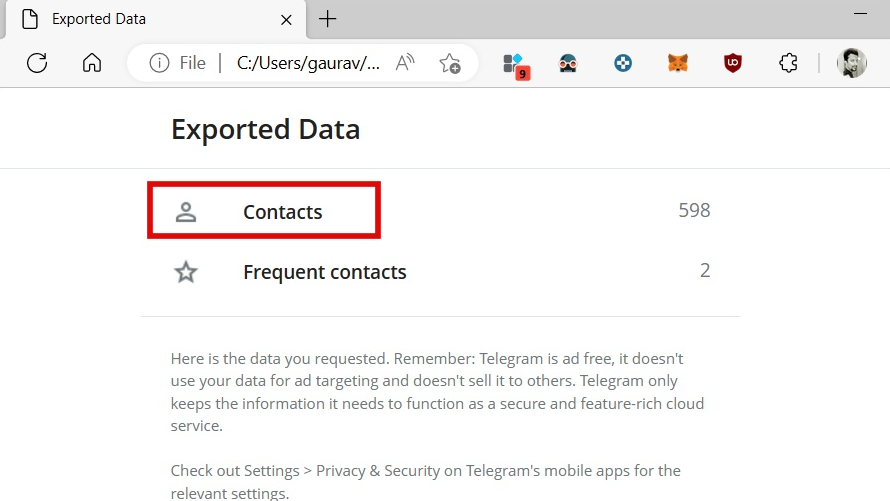The width and height of the screenshot is (890, 501).
Task: Go to the home page icon
Action: tap(92, 63)
